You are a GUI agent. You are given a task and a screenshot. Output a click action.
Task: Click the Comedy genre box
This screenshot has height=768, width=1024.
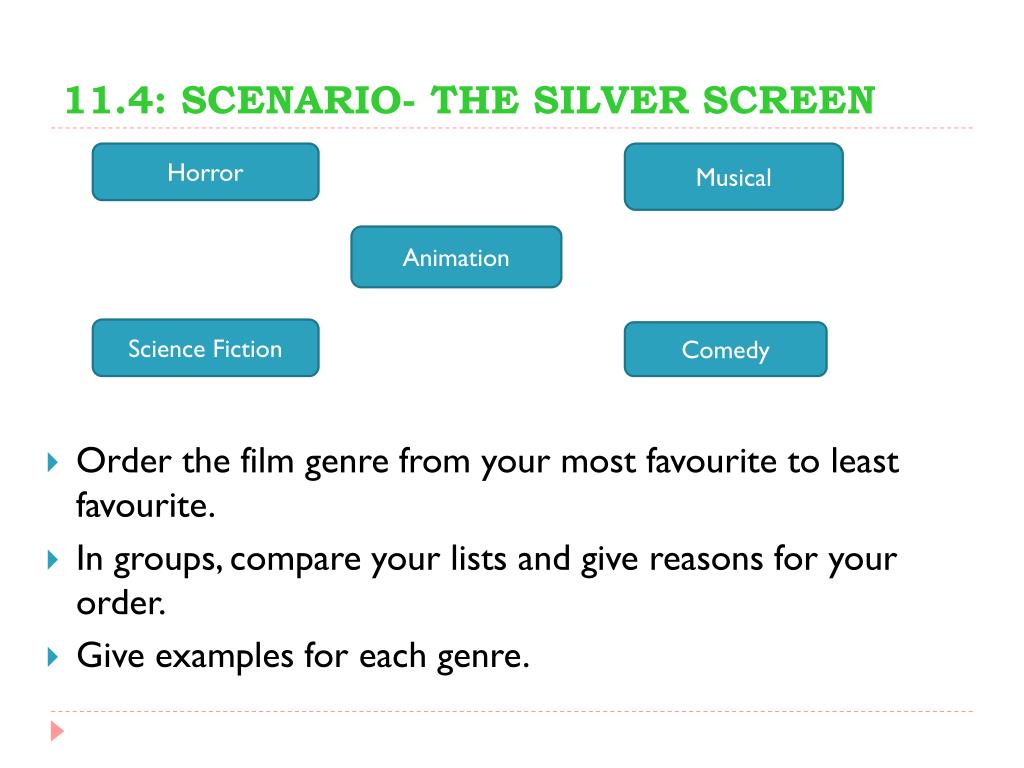726,349
